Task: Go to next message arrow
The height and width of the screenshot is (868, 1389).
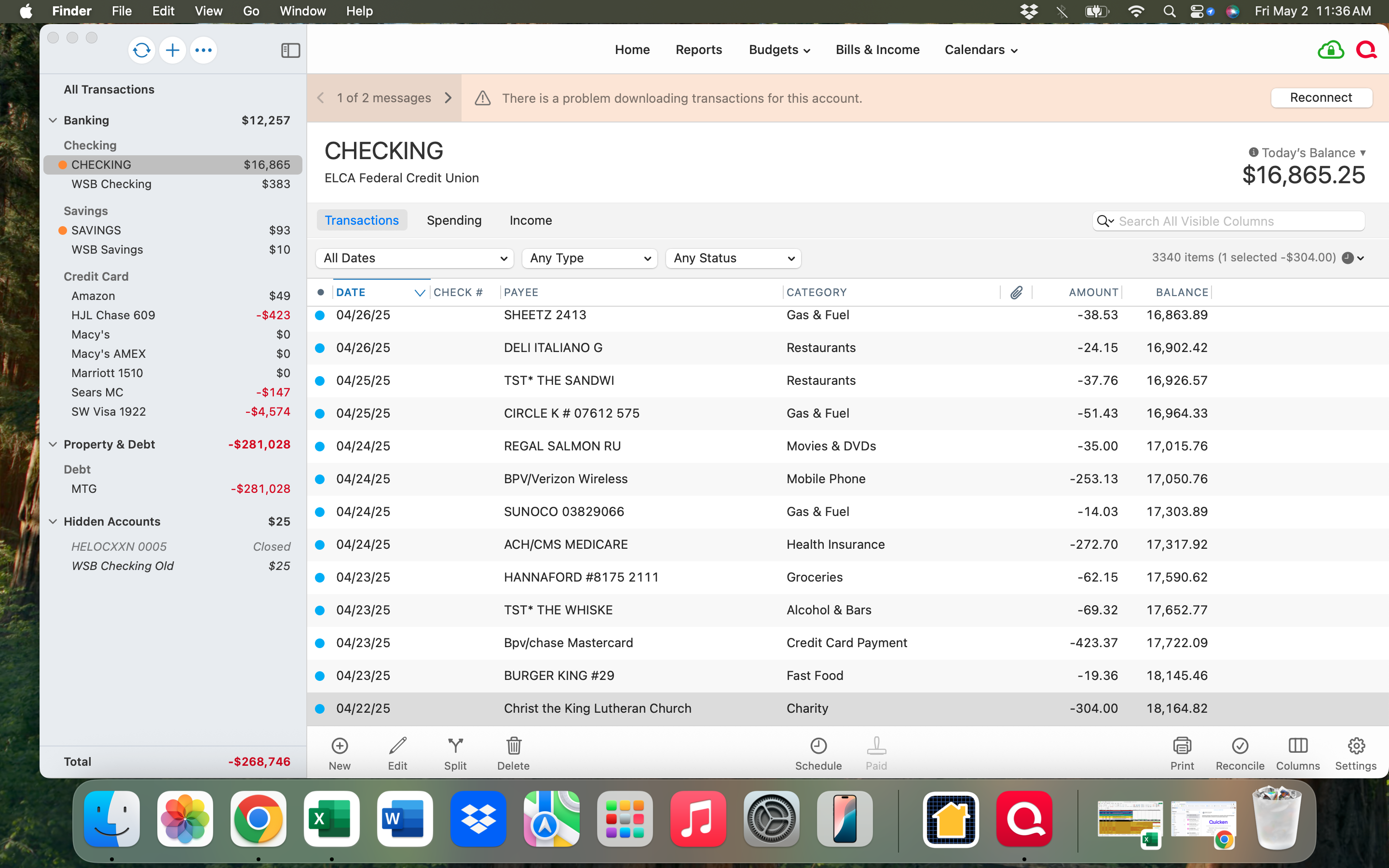Action: coord(448,98)
